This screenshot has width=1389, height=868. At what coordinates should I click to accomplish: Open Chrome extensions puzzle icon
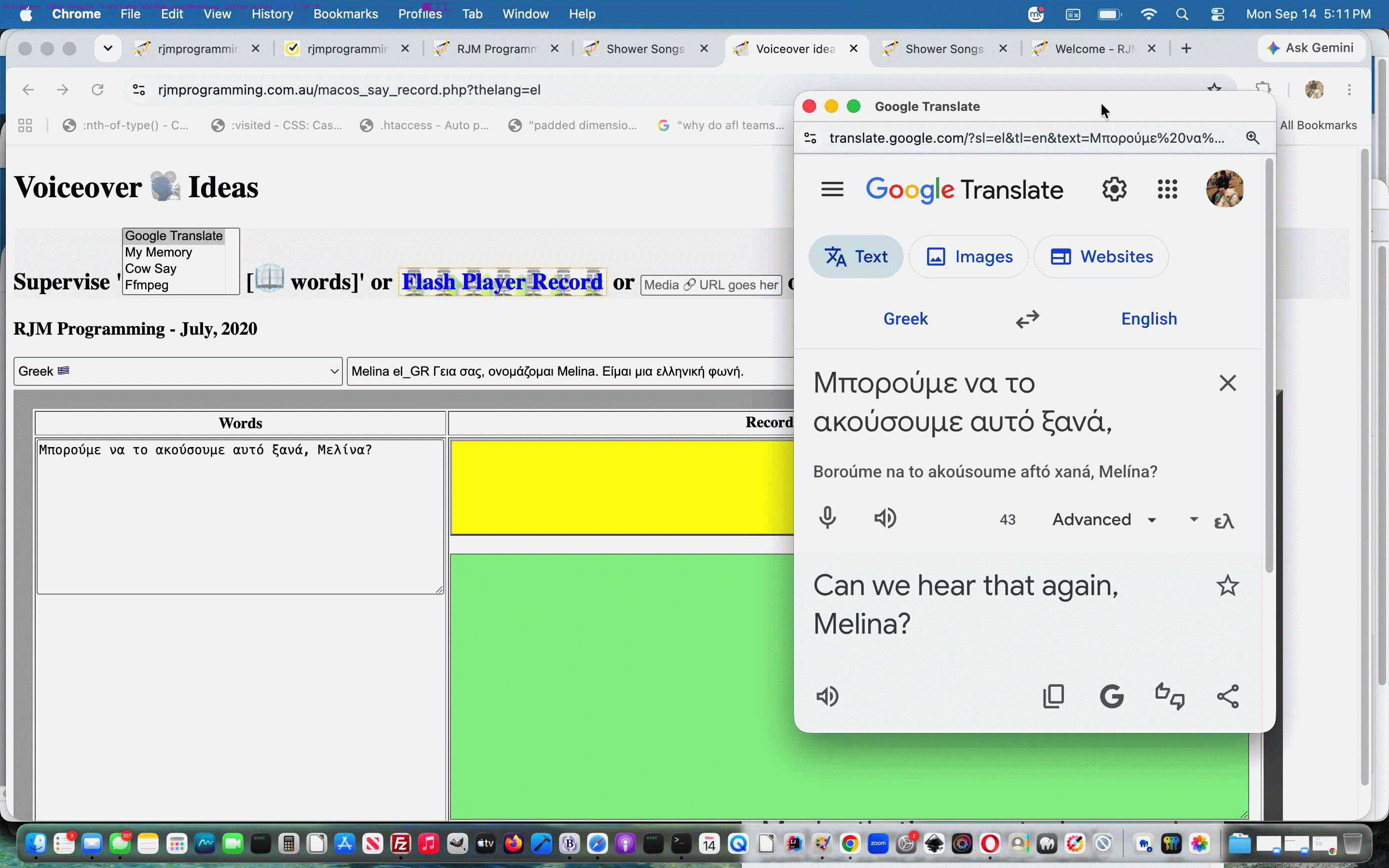click(1263, 88)
